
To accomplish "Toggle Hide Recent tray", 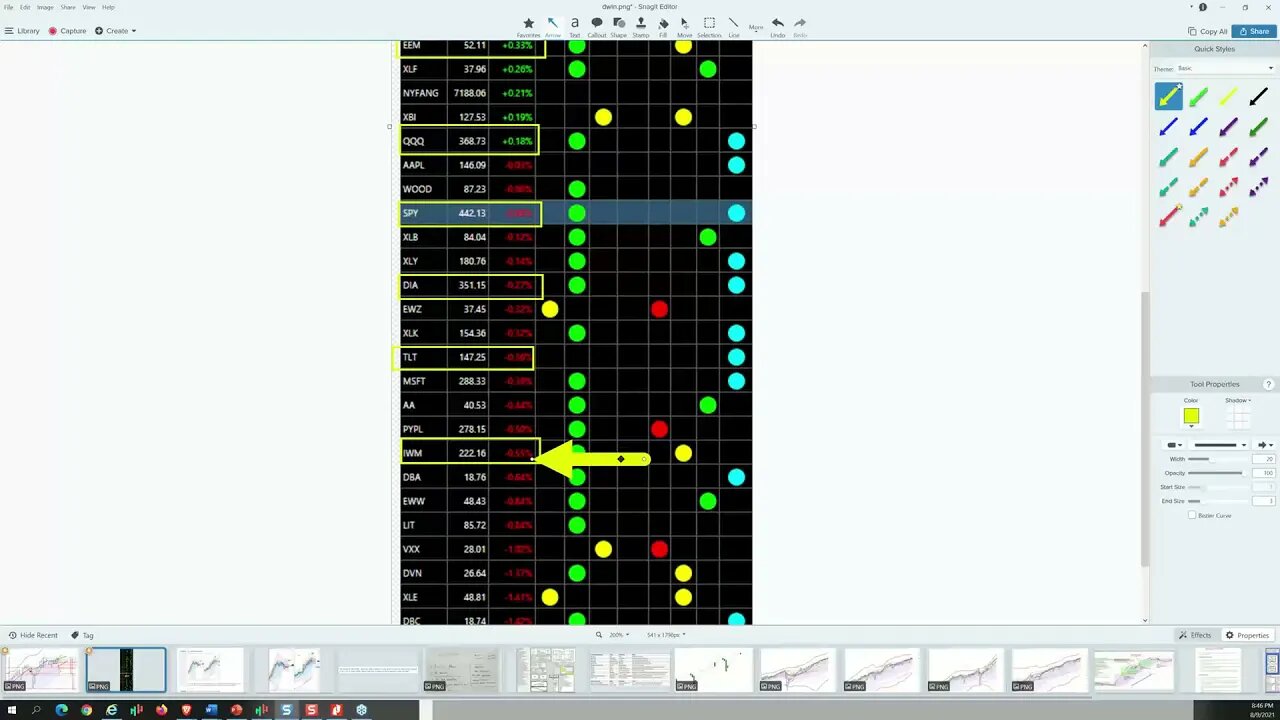I will click(x=32, y=635).
